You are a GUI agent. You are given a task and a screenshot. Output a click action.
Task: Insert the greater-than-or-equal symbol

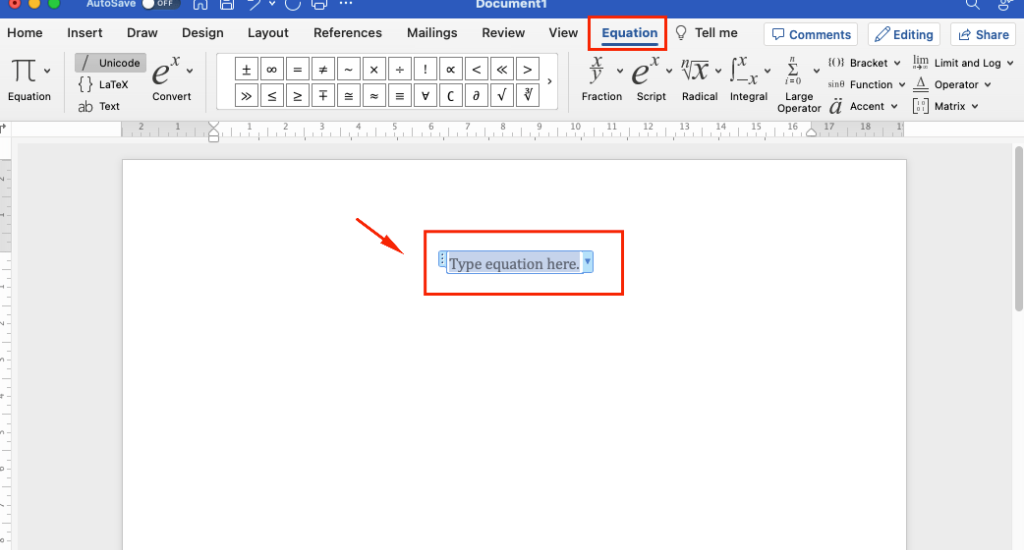[x=297, y=96]
